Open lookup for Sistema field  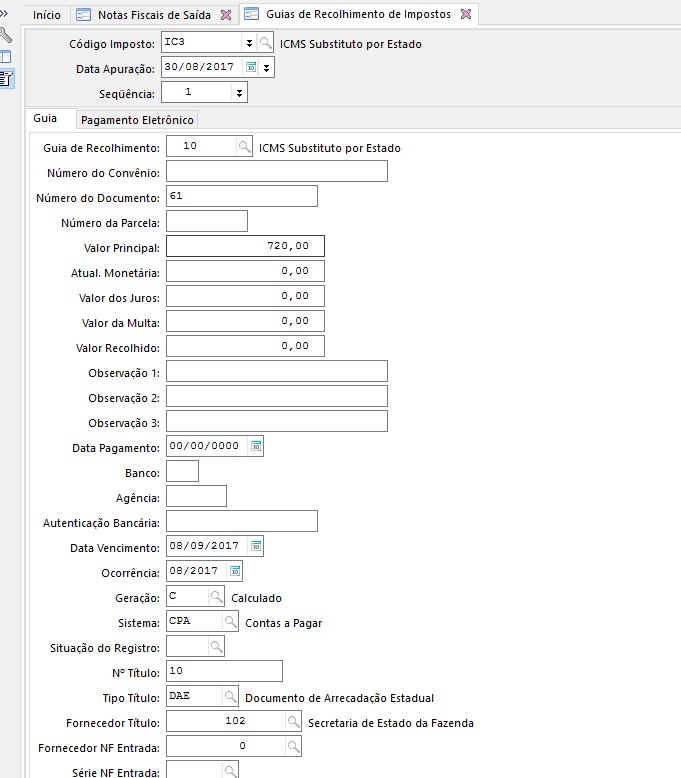coord(230,621)
